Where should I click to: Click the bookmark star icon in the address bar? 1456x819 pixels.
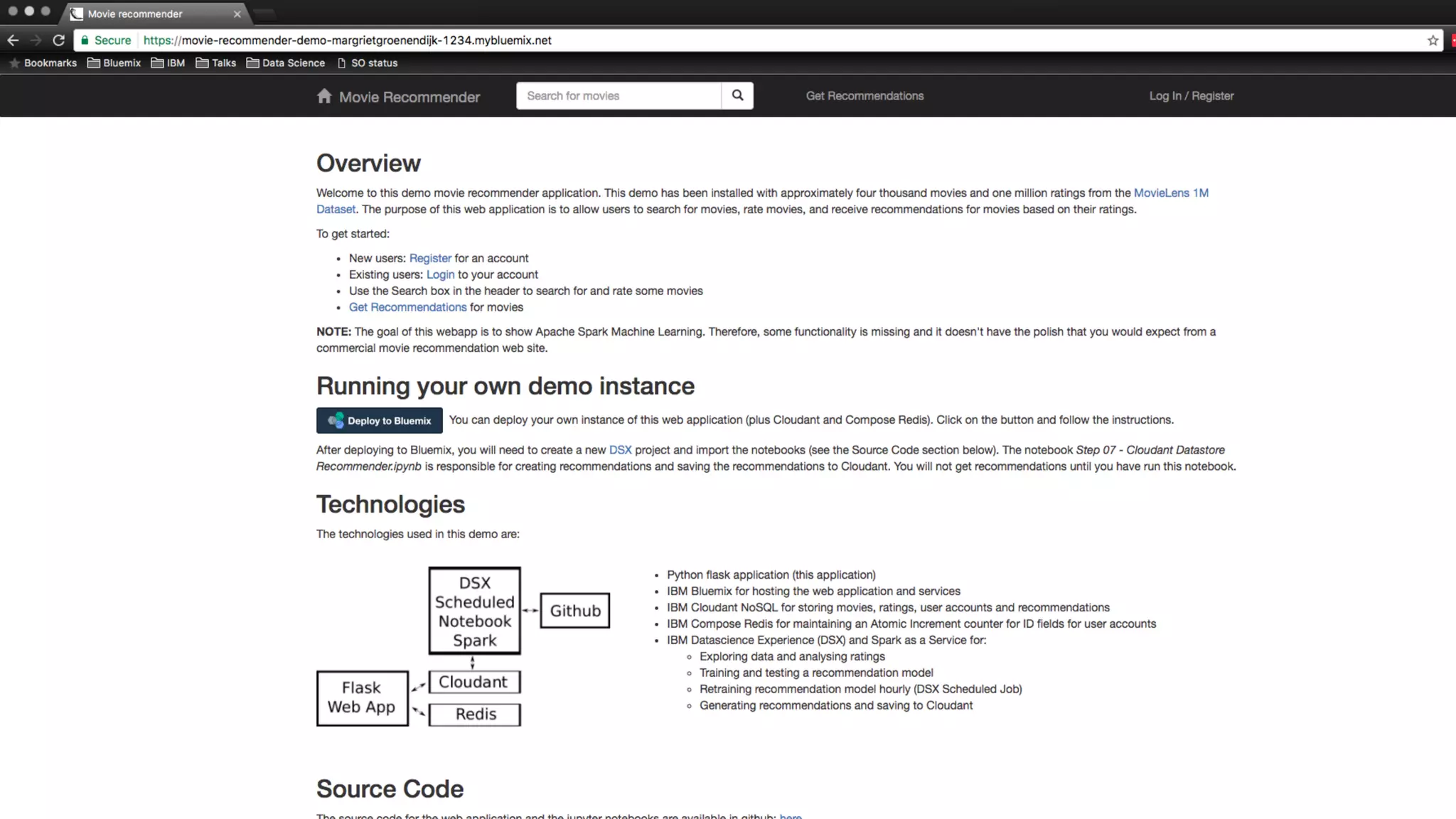tap(1433, 41)
